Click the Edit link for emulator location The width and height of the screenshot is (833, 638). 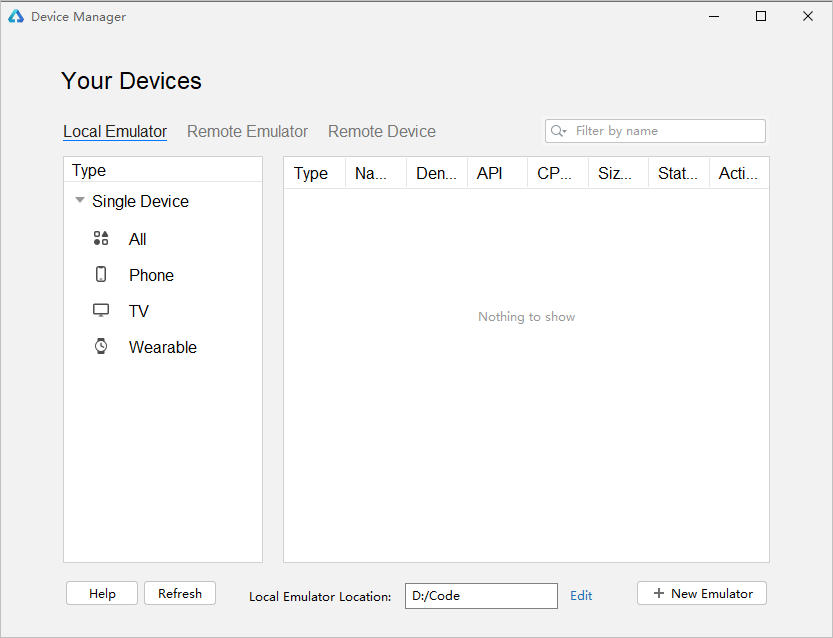[581, 596]
